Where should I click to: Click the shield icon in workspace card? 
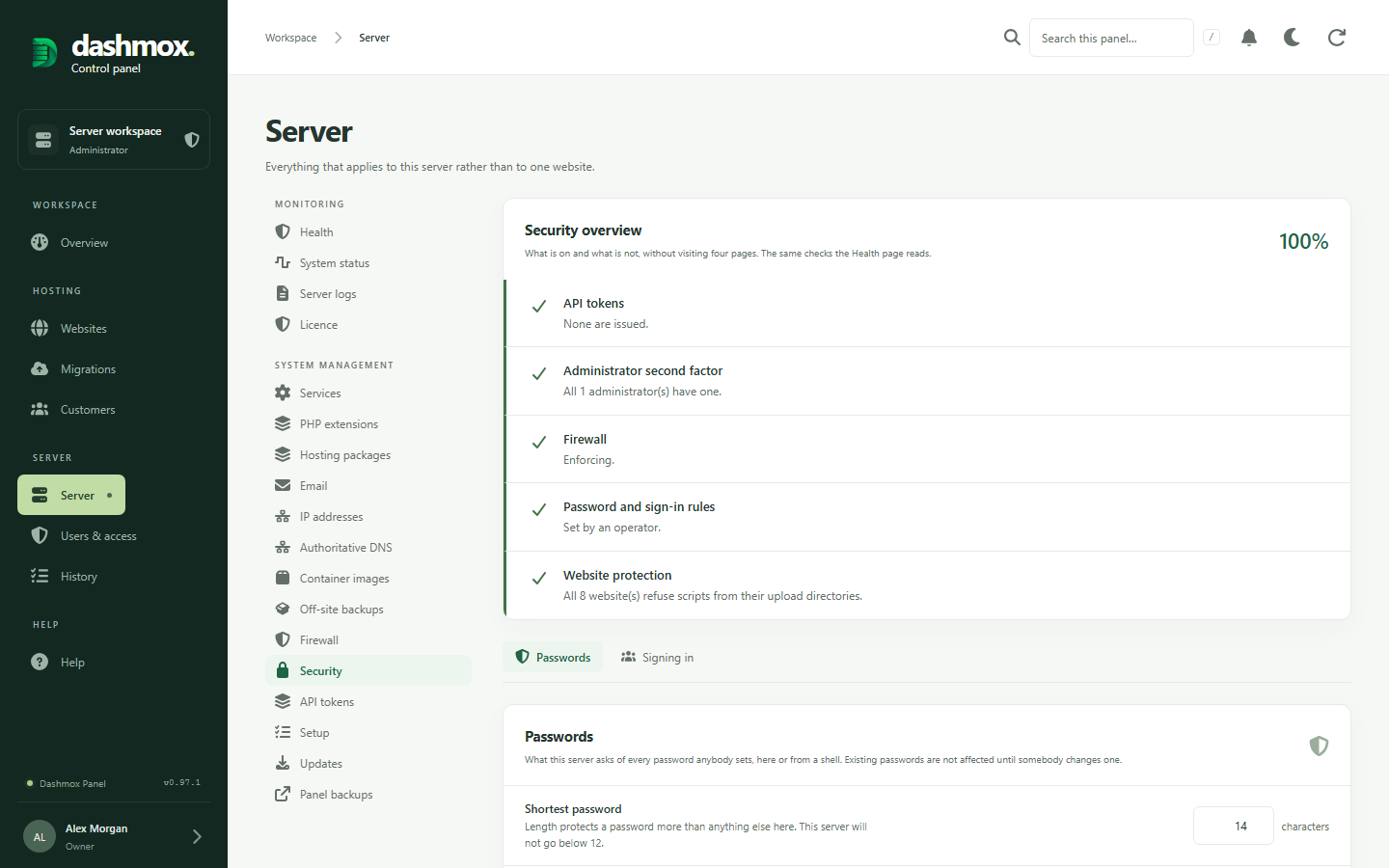tap(192, 140)
